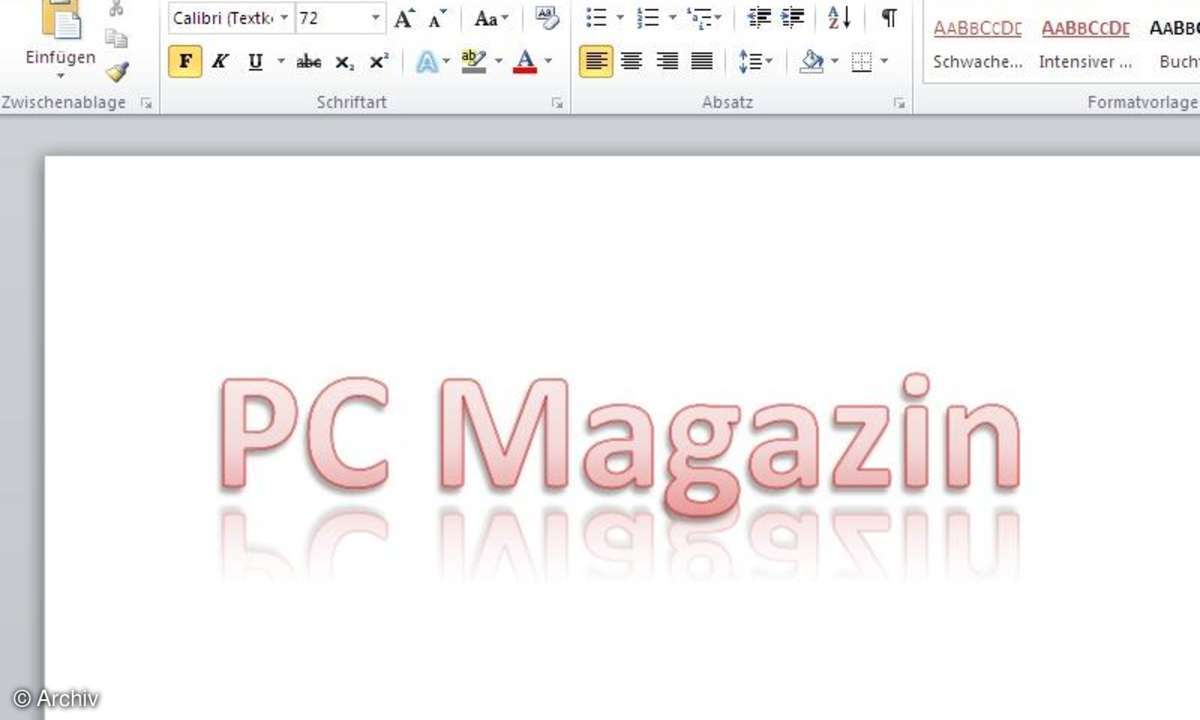Apply borders with the grid icon
1200x720 pixels.
pos(861,62)
